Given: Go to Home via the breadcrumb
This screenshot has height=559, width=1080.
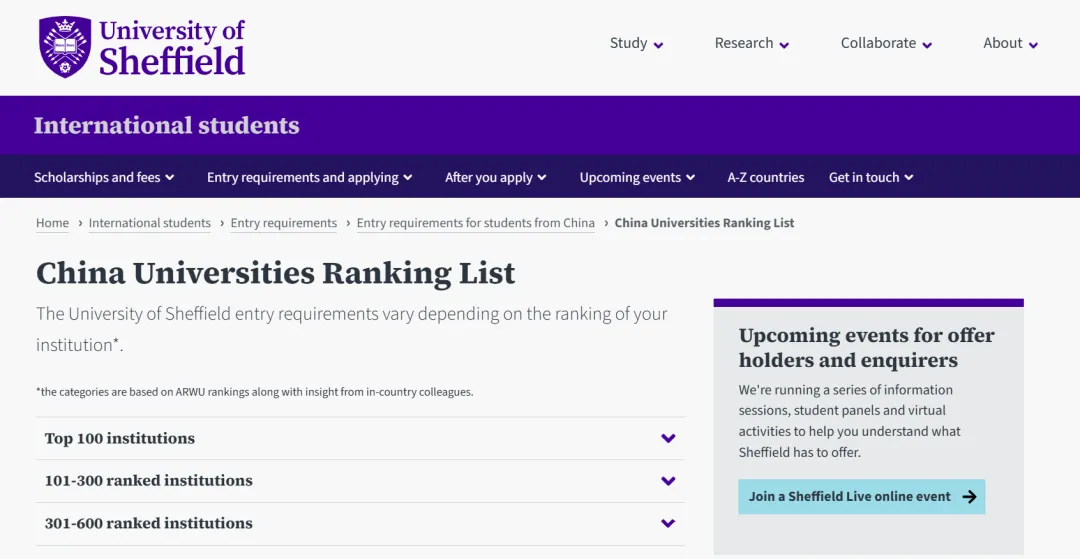Looking at the screenshot, I should click(52, 223).
